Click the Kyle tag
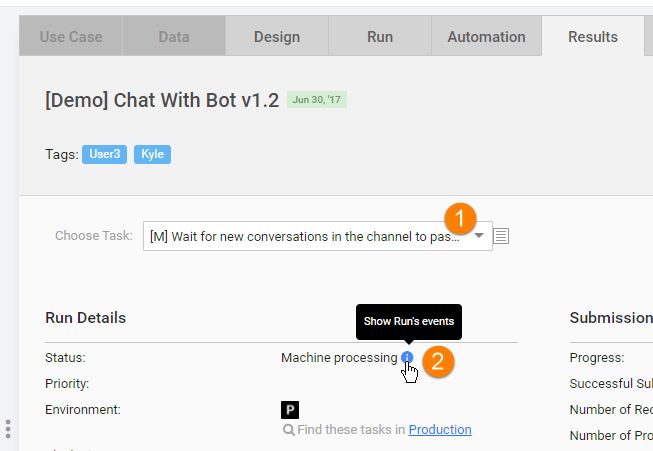Screen dimensions: 653x451 pyautogui.click(x=152, y=154)
